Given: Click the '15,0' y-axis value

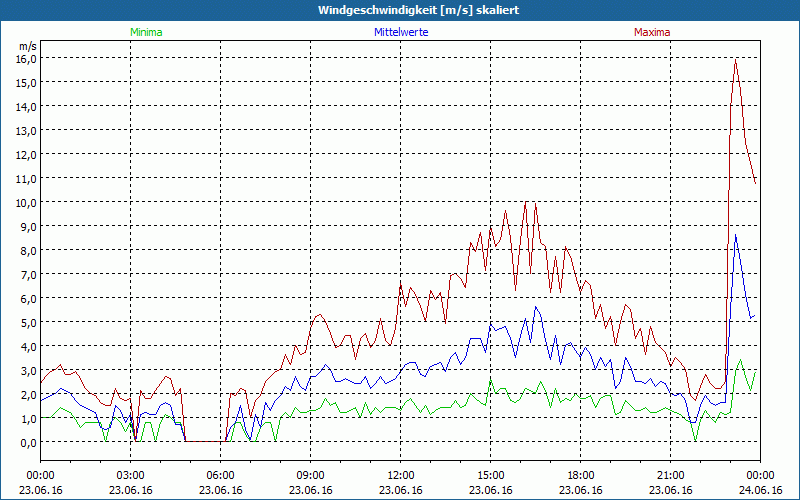Looking at the screenshot, I should [x=28, y=82].
